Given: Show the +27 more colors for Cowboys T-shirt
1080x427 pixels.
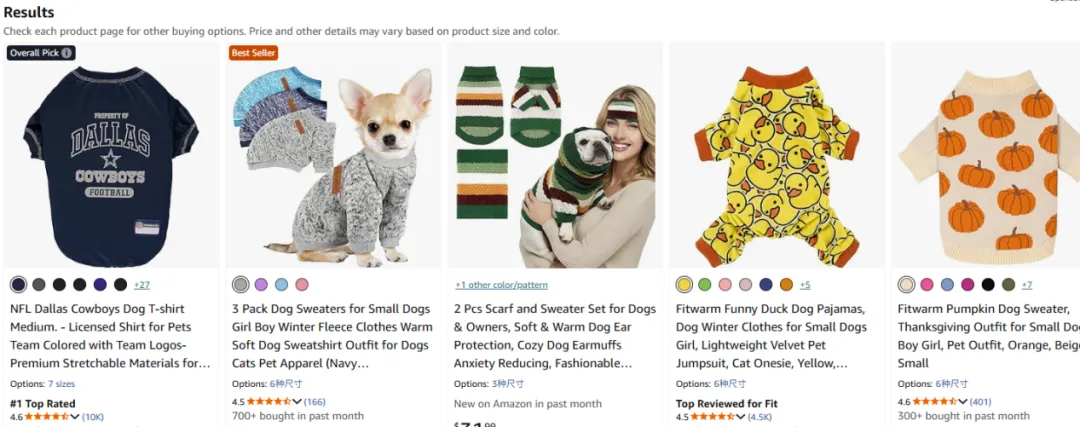Looking at the screenshot, I should 142,285.
